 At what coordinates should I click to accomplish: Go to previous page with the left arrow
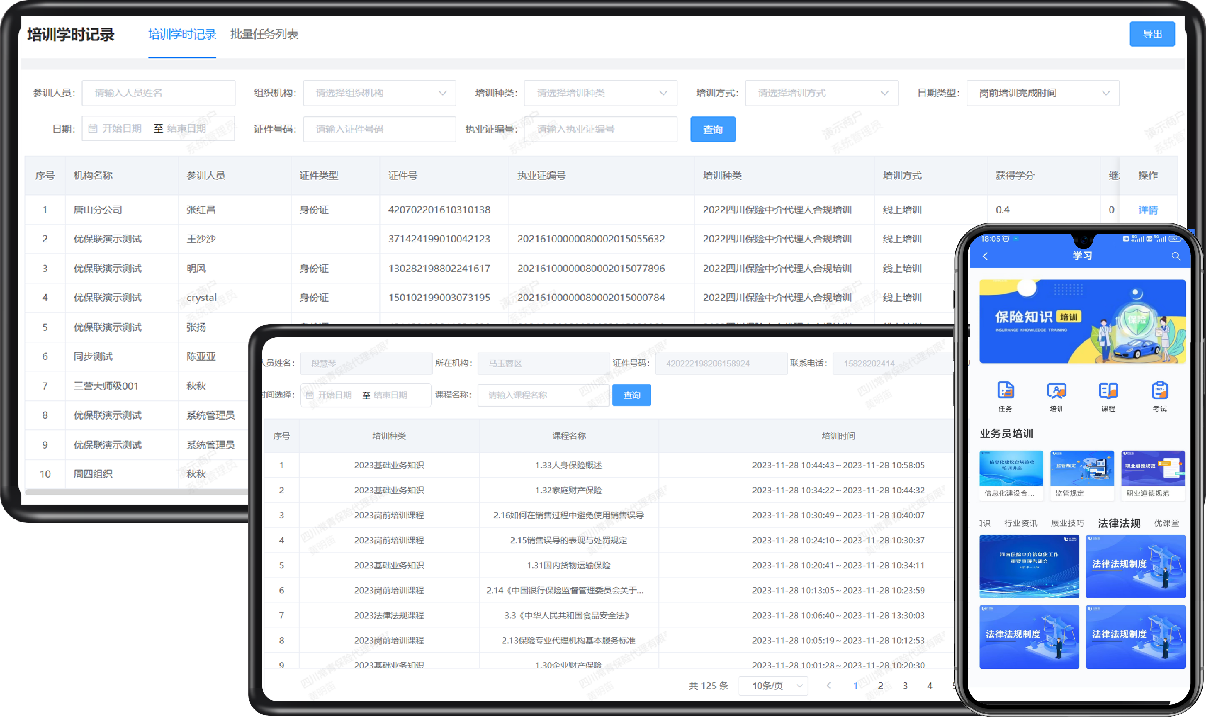pyautogui.click(x=828, y=685)
